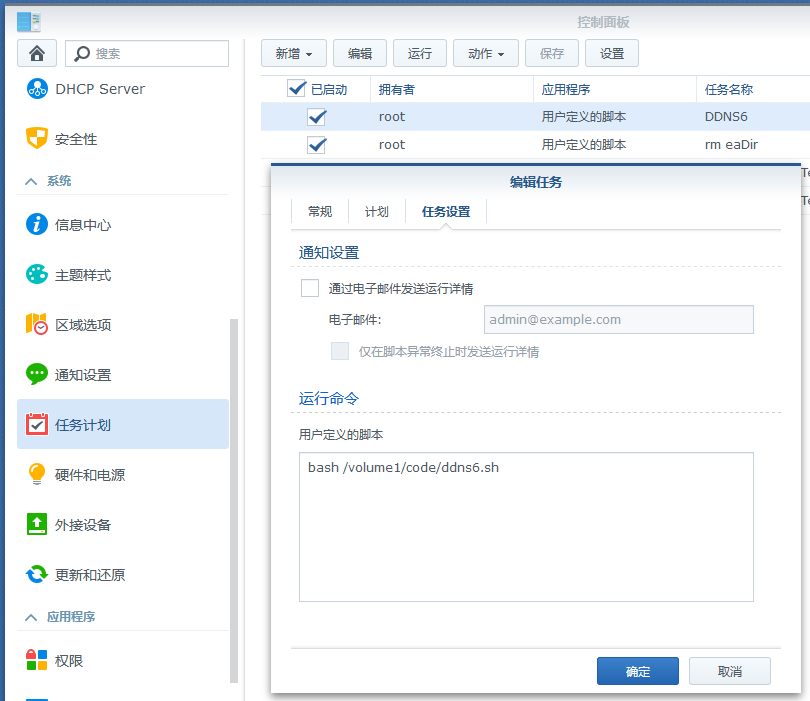Screen dimensions: 810x701
Task: Open 更新和还原 in the sidebar
Action: coord(90,575)
